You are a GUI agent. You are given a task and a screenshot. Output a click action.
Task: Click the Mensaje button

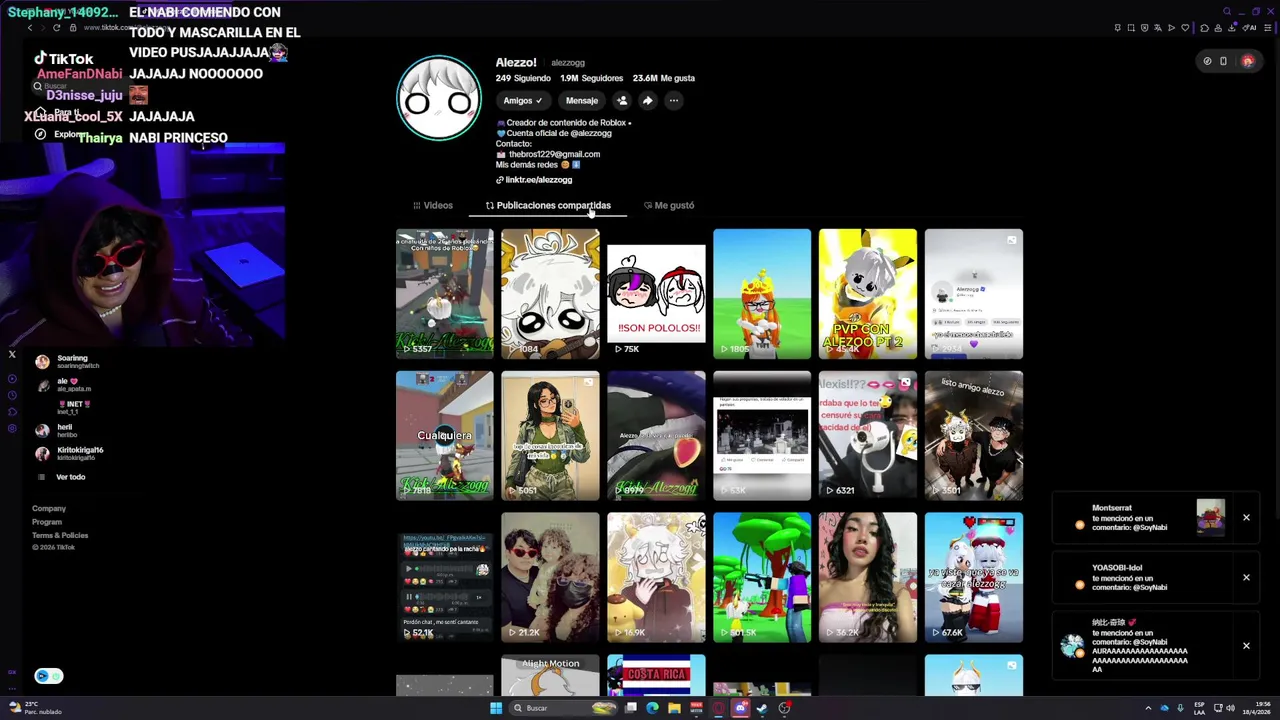[582, 100]
